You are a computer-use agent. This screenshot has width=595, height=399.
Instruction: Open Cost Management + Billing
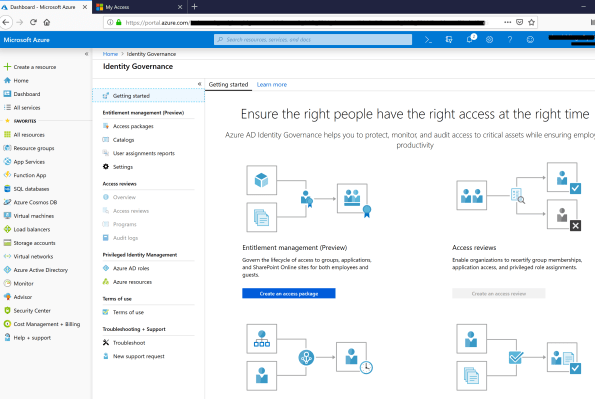point(46,324)
